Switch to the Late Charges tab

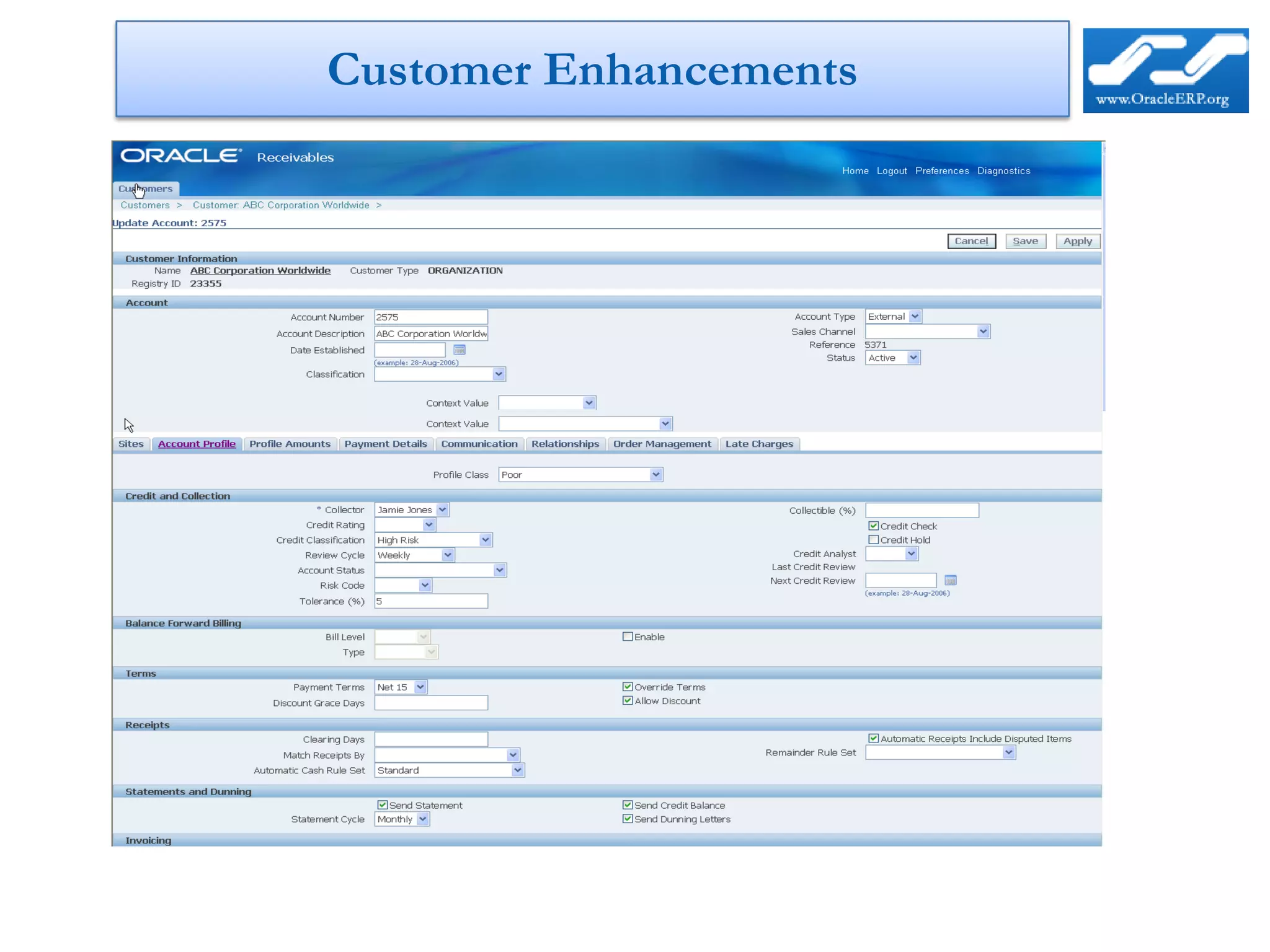click(x=759, y=444)
